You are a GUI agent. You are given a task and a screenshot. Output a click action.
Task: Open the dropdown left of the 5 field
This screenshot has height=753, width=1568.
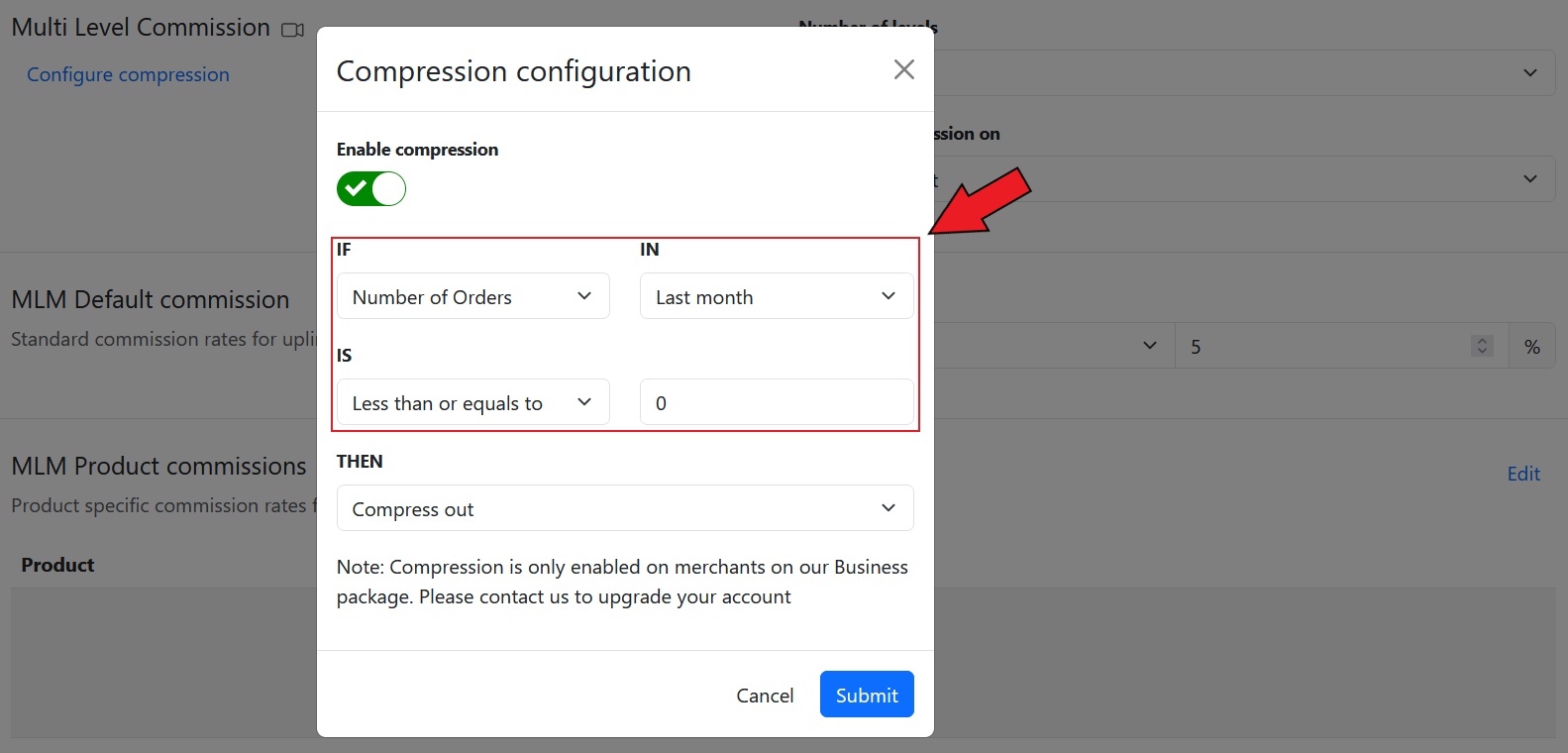pos(1050,346)
